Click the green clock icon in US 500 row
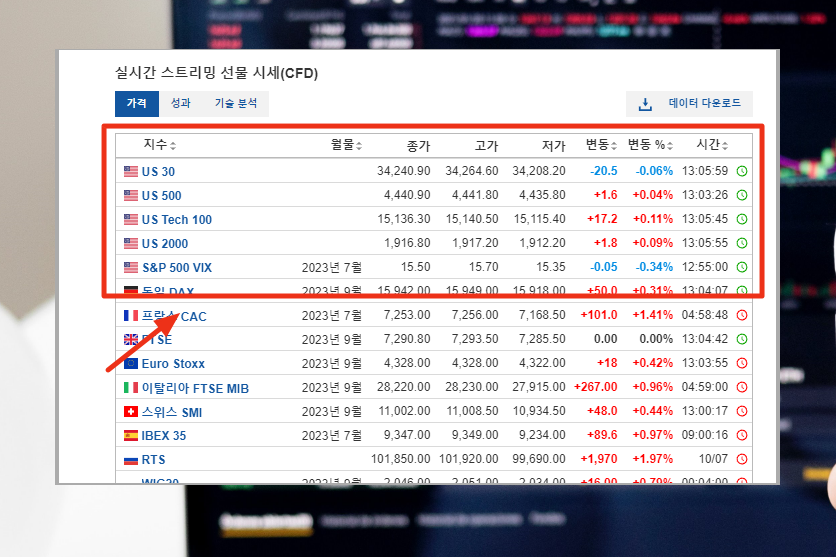The image size is (836, 557). 742,195
